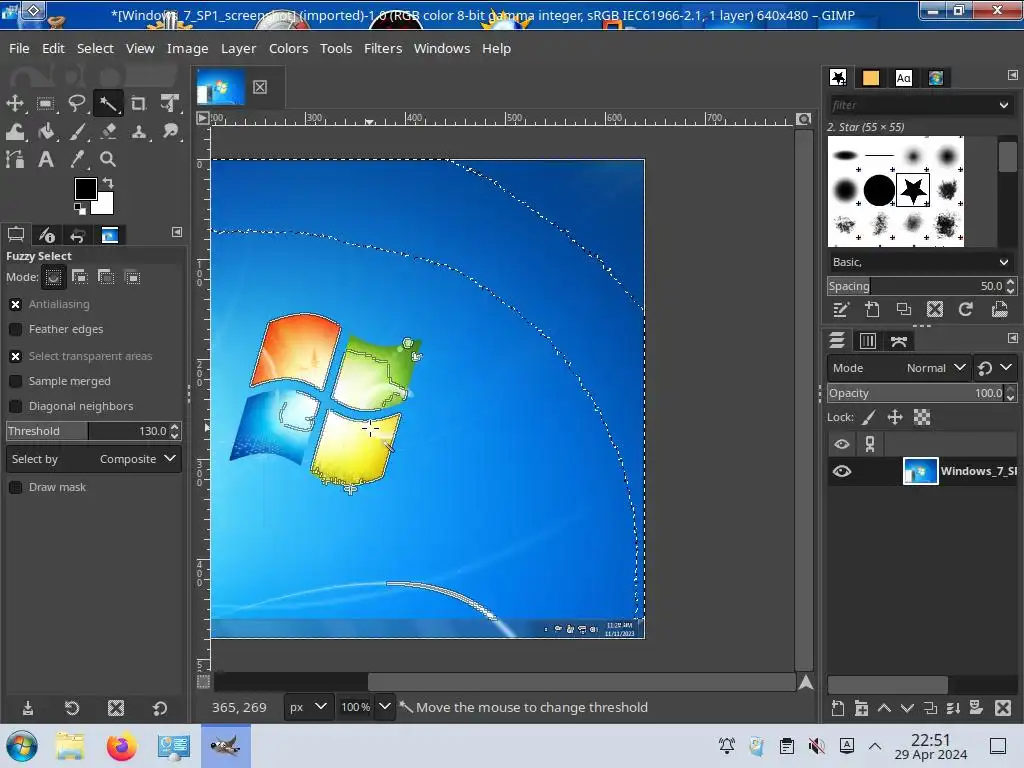Select the Text tool
The width and height of the screenshot is (1024, 768).
coord(45,159)
